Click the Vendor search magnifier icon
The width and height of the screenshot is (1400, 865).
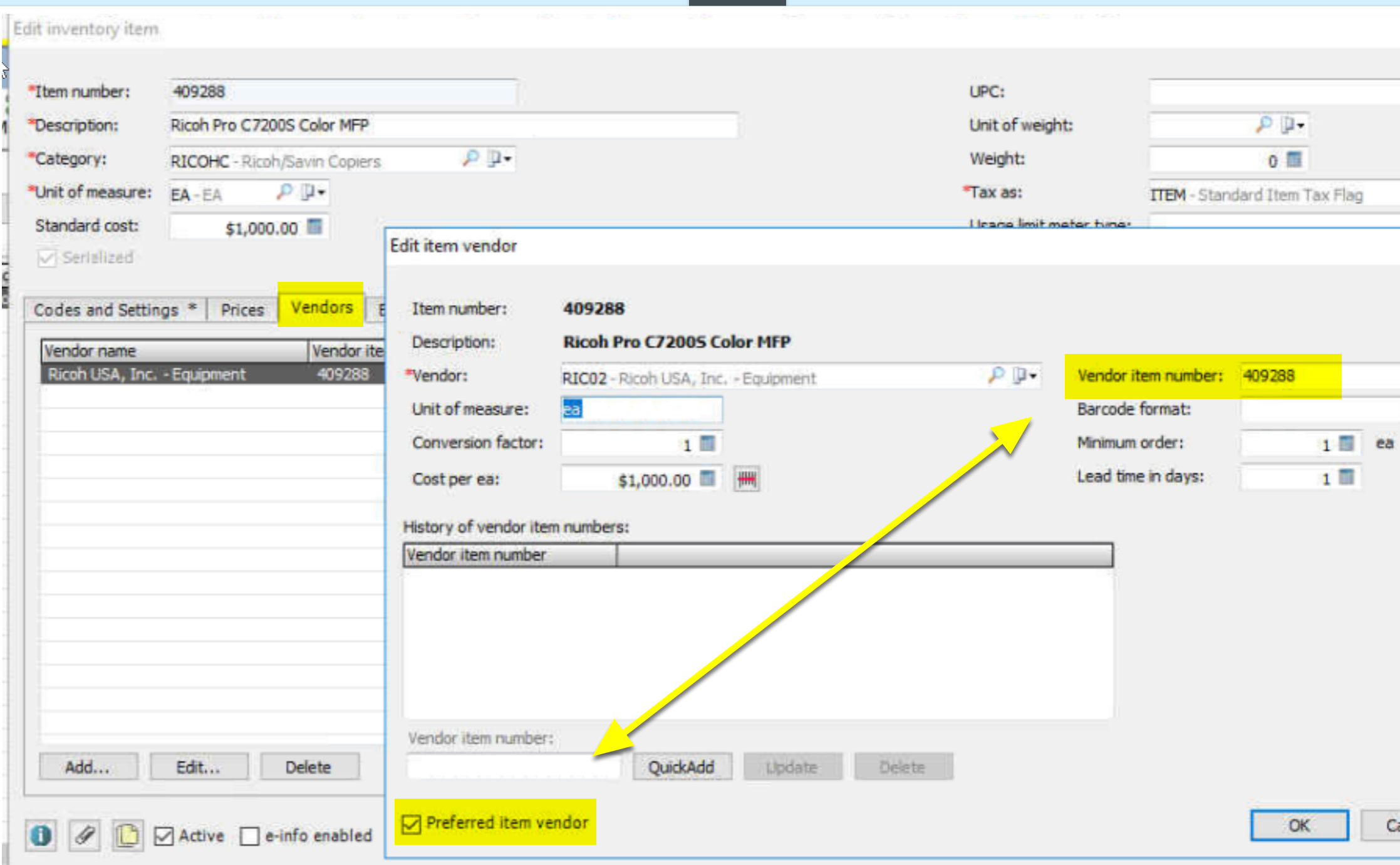996,375
